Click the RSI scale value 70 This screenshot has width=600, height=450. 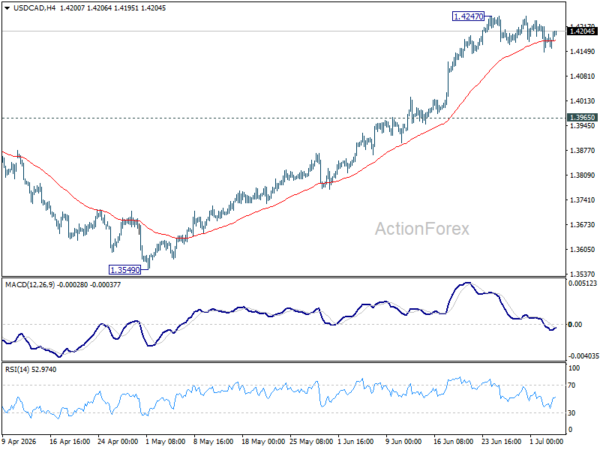click(x=572, y=385)
